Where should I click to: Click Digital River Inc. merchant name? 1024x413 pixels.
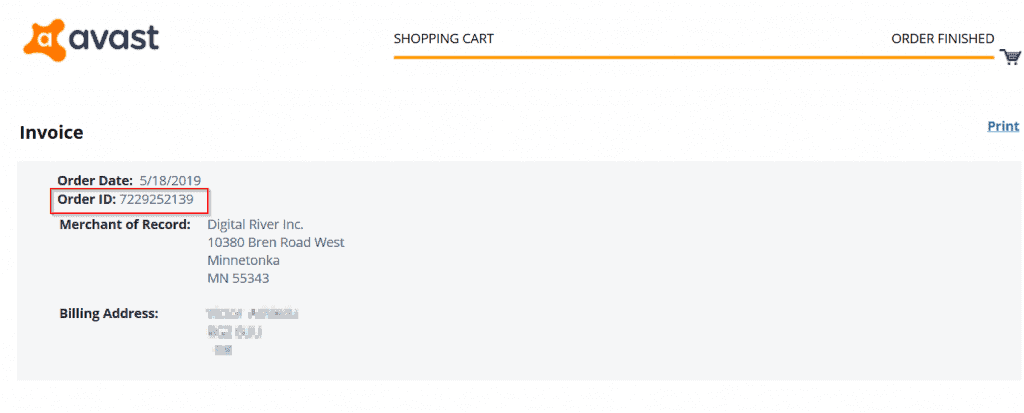255,225
